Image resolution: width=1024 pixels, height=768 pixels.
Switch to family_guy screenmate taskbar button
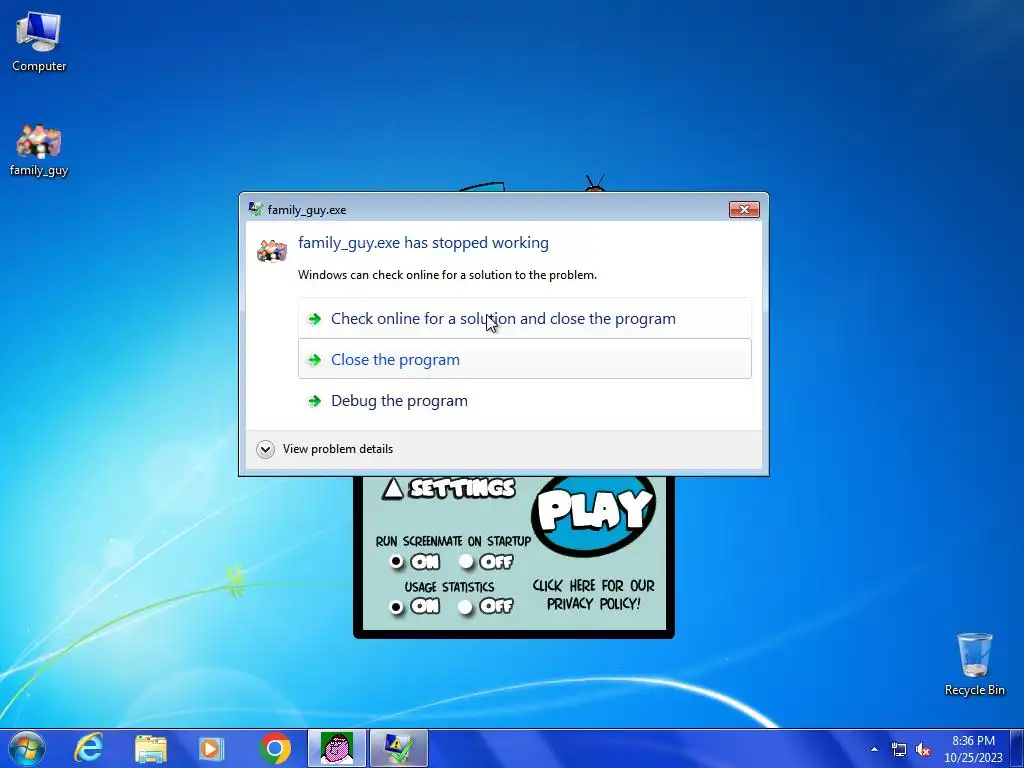tap(337, 748)
